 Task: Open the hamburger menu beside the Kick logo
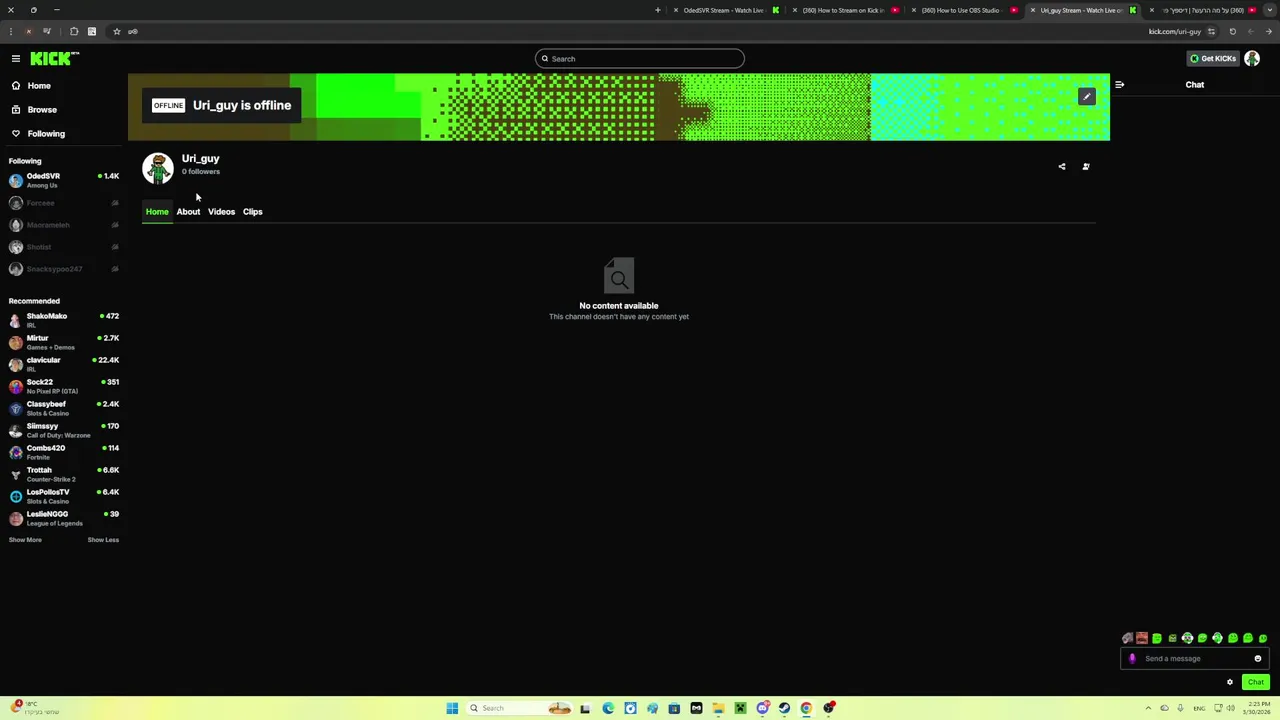click(16, 58)
